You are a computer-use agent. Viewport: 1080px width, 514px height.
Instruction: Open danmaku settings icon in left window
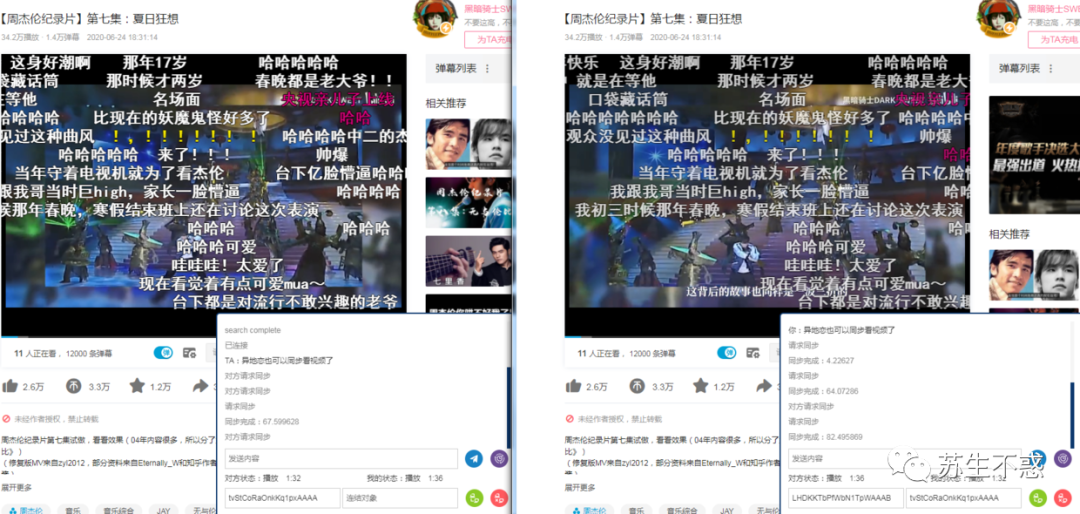[189, 353]
